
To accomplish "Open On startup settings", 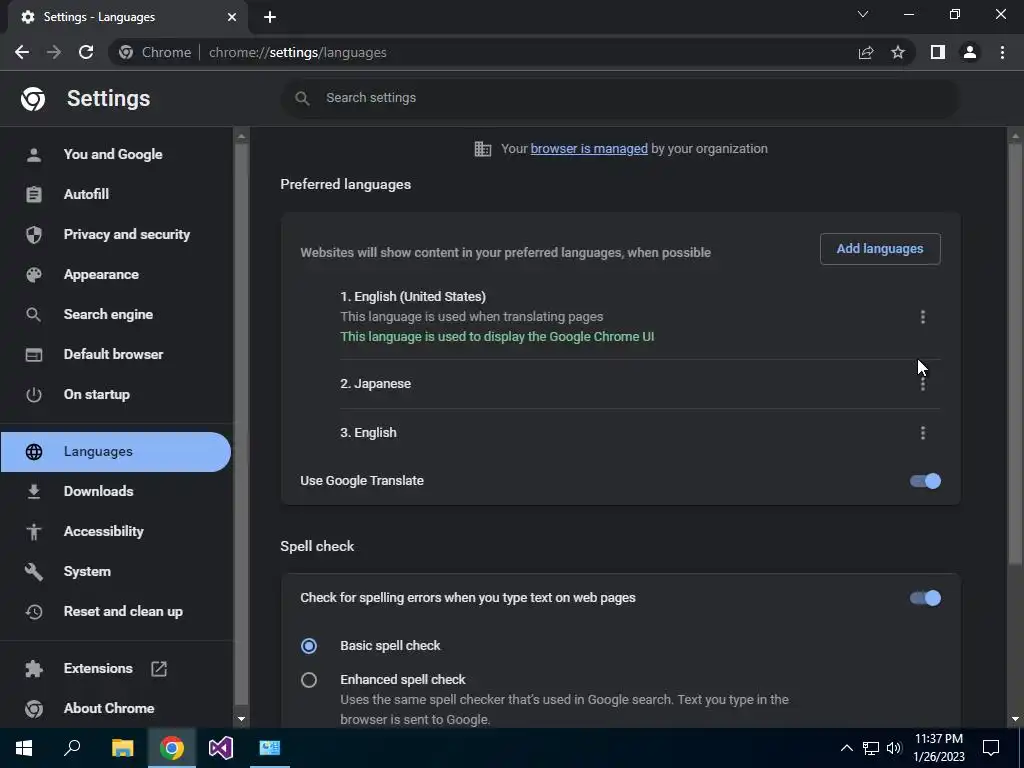I will point(116,394).
